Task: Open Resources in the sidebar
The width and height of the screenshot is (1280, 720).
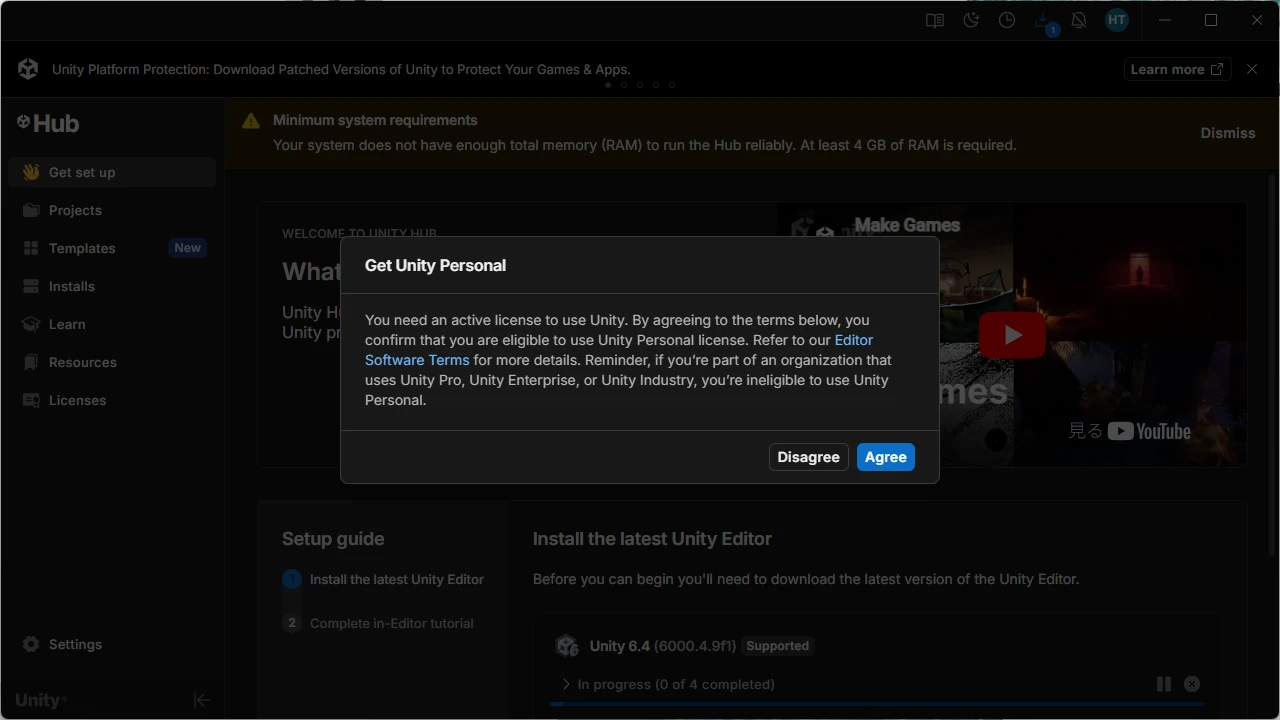Action: pos(112,362)
